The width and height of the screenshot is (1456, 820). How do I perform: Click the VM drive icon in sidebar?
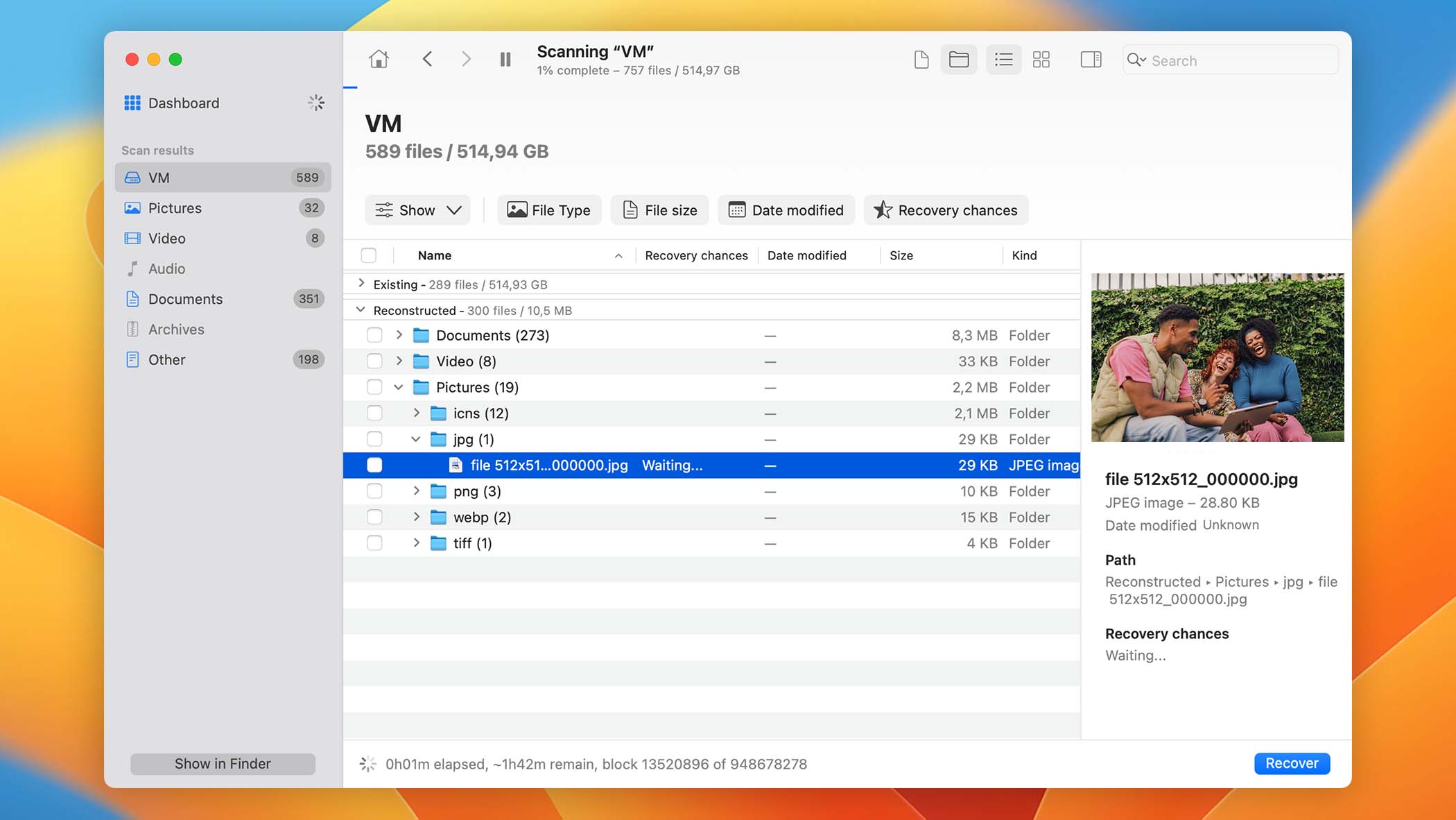point(132,178)
